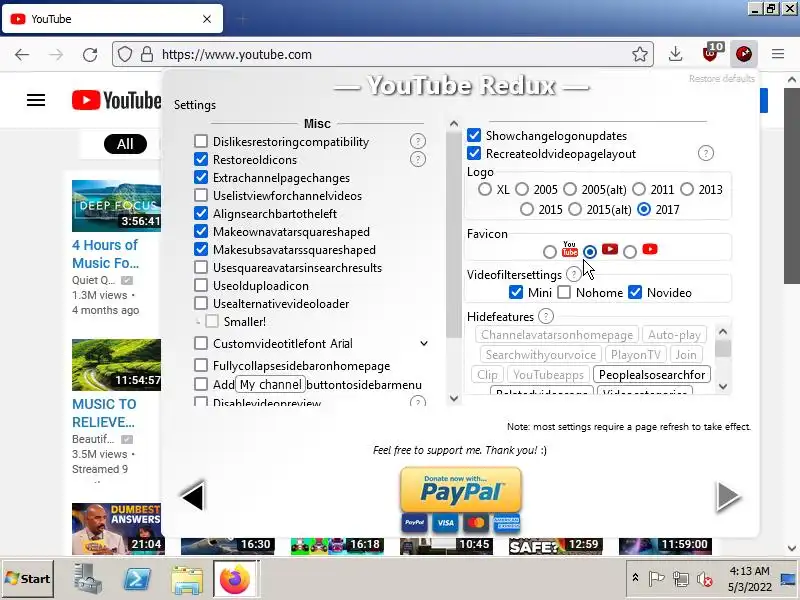Image resolution: width=800 pixels, height=600 pixels.
Task: Open the Customvideotitlefont Arial dropdown
Action: [380, 343]
